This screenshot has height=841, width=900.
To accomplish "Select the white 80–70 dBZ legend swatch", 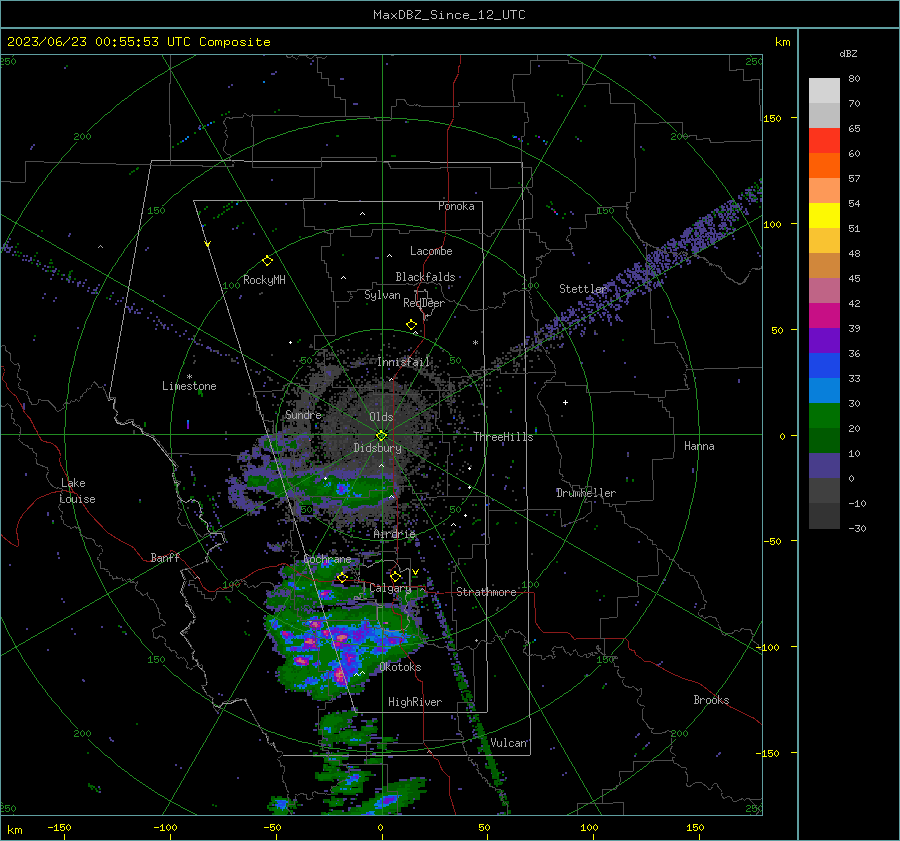I will (x=824, y=91).
